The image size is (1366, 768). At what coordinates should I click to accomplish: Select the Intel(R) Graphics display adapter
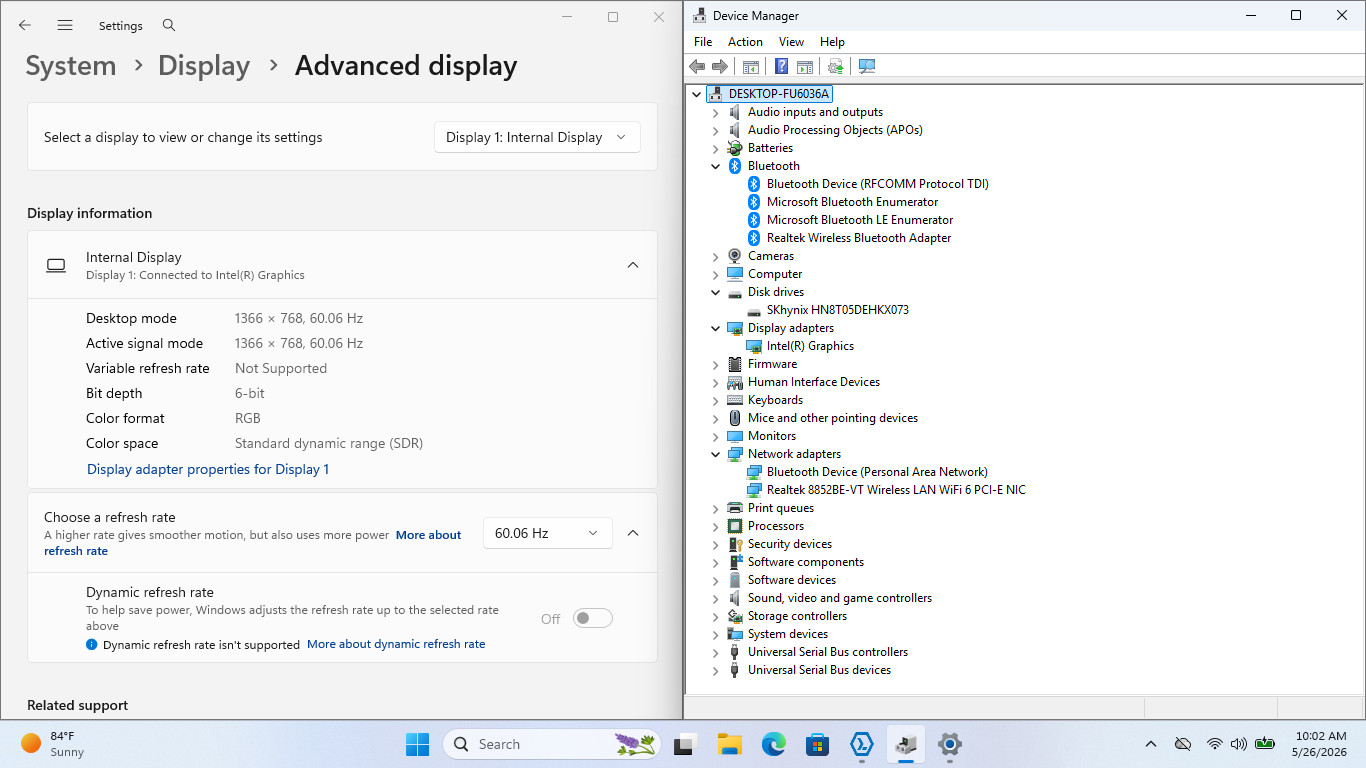tap(810, 346)
